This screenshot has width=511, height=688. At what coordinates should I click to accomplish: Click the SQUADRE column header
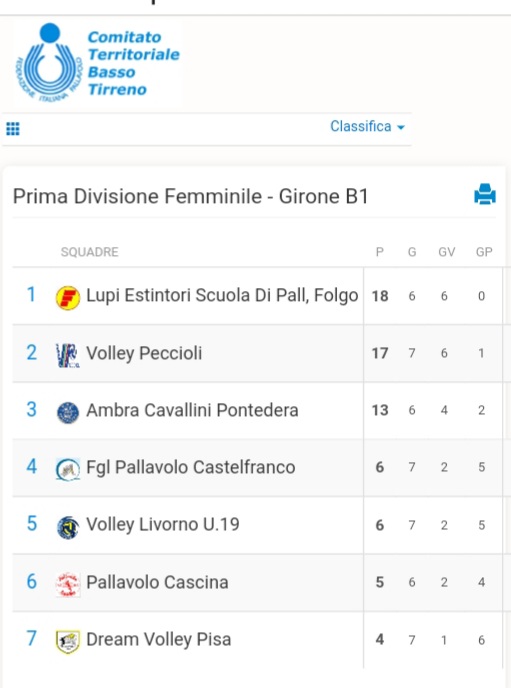(x=89, y=252)
